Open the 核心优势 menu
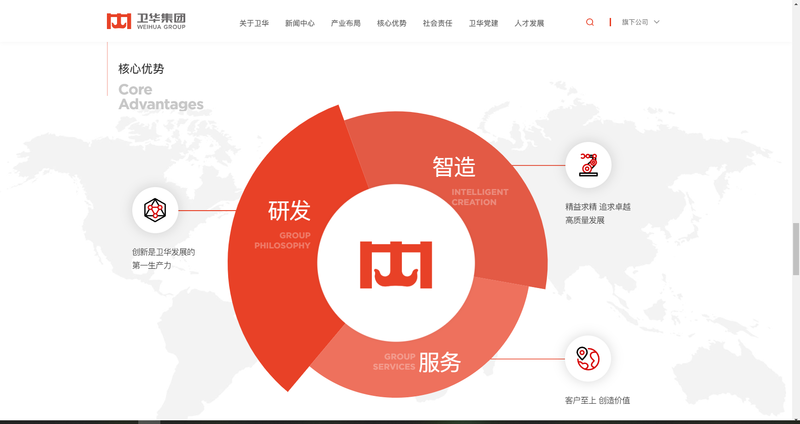Image resolution: width=800 pixels, height=424 pixels. pos(392,23)
